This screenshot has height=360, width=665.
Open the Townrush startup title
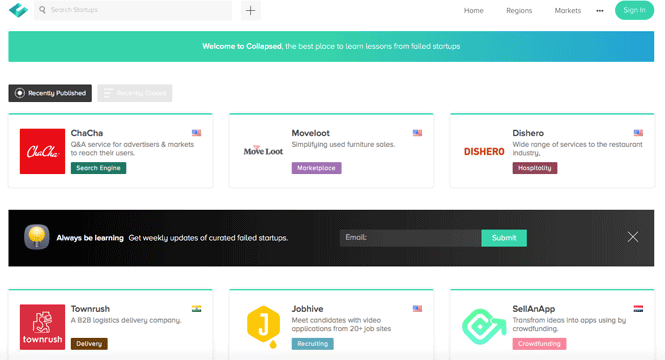pyautogui.click(x=90, y=309)
